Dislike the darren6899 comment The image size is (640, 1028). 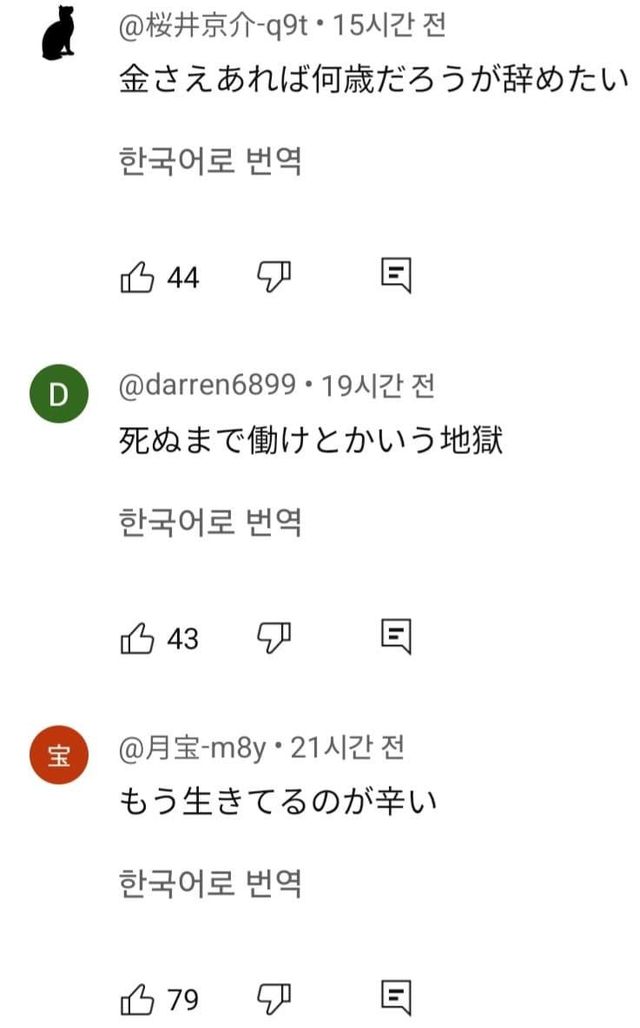(274, 636)
